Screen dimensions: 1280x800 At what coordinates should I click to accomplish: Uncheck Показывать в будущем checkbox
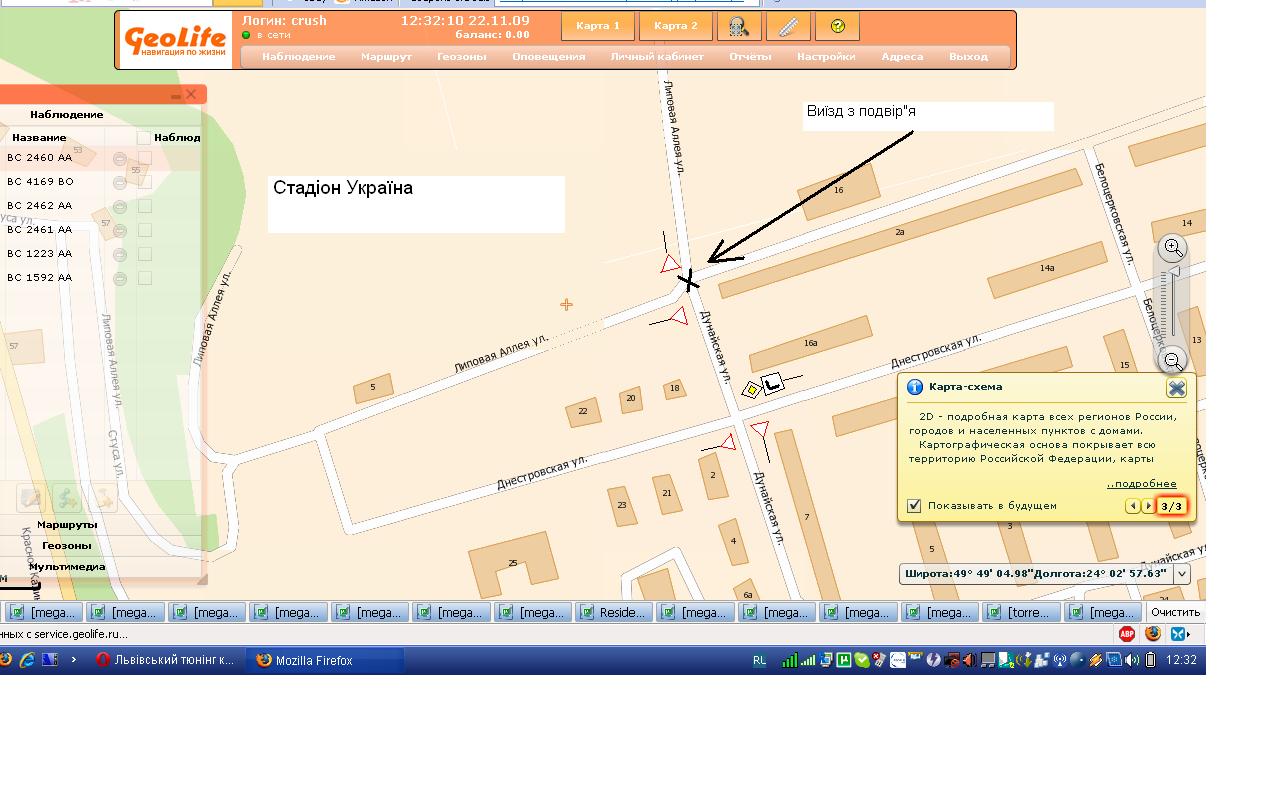pos(914,506)
